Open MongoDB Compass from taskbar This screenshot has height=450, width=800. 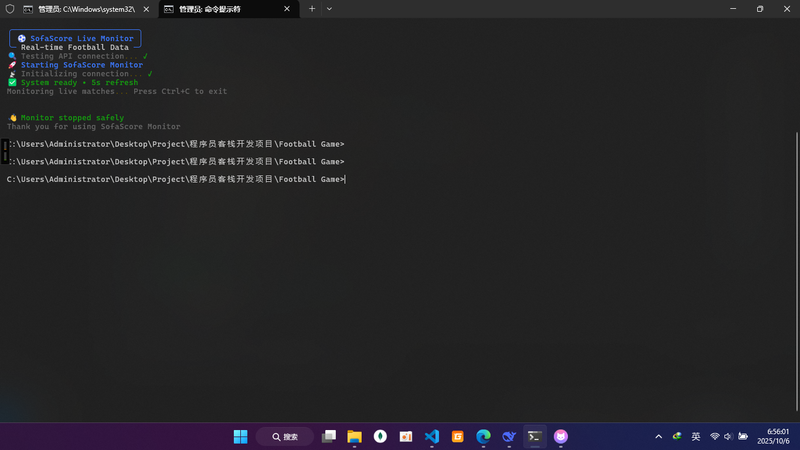[x=380, y=437]
